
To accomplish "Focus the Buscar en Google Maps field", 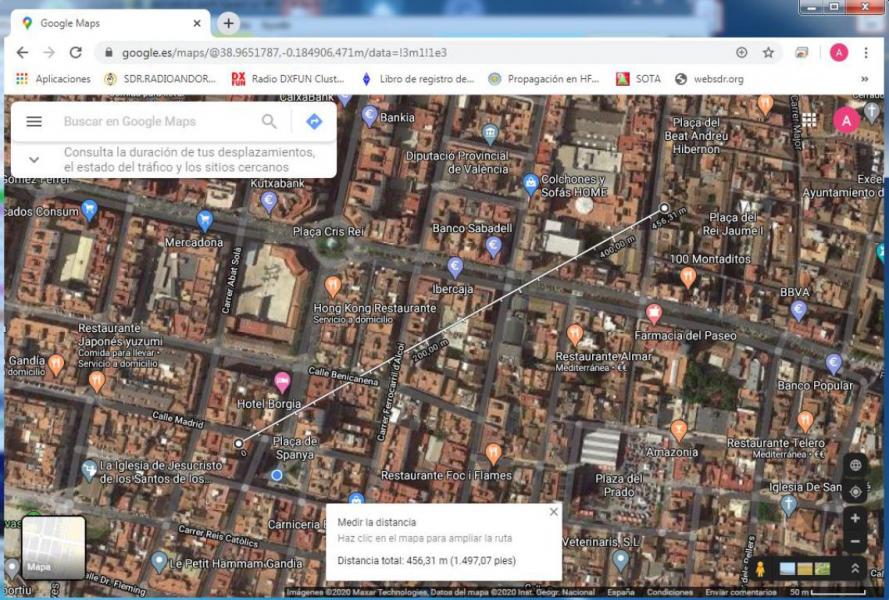I will [155, 122].
